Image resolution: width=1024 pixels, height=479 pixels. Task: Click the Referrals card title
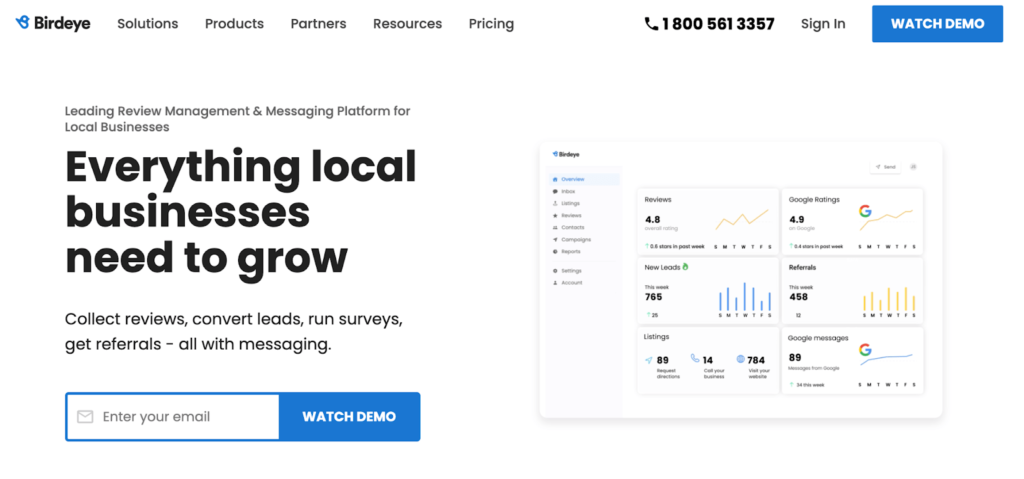pos(802,267)
